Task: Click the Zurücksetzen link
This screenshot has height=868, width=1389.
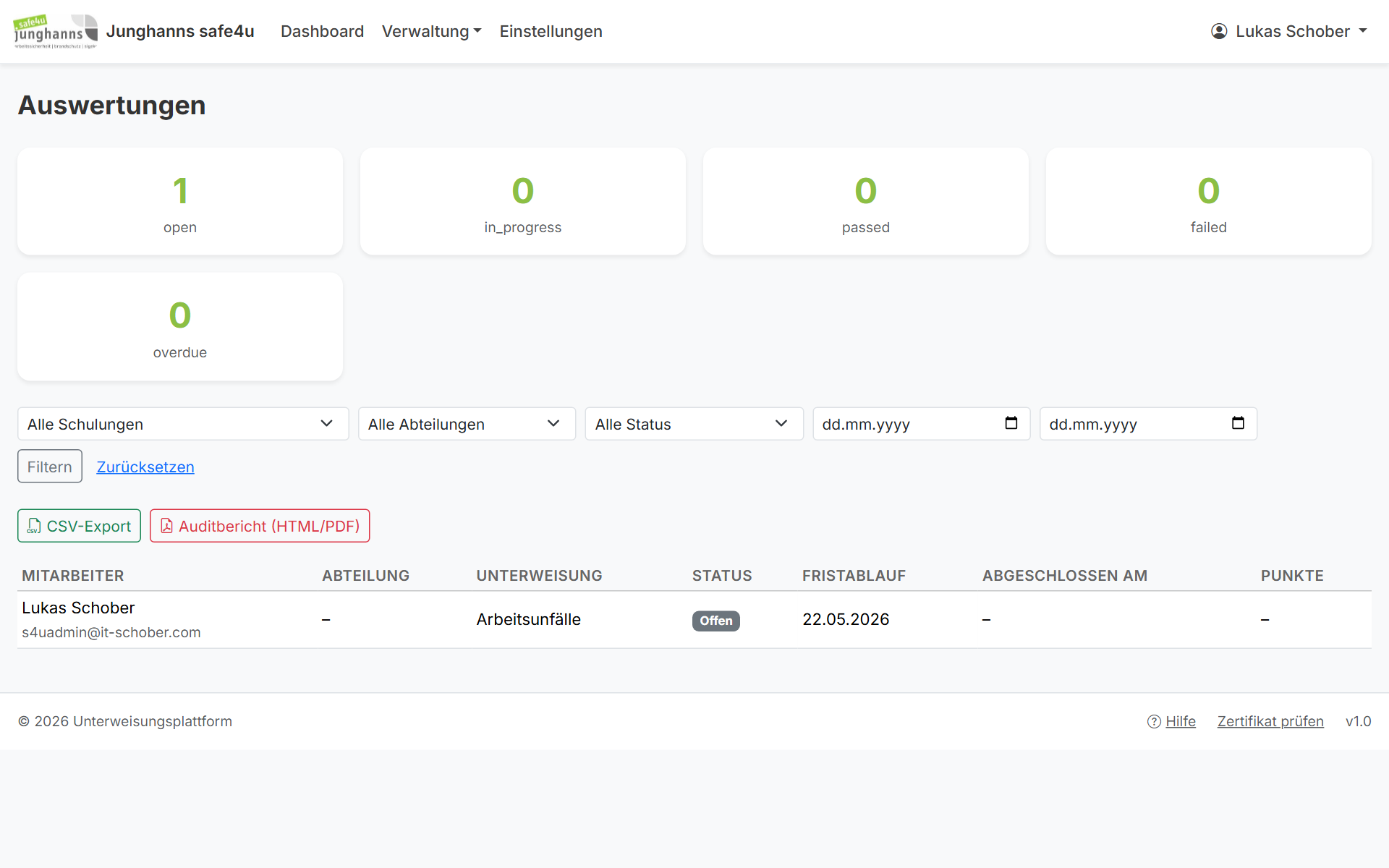Action: [145, 467]
